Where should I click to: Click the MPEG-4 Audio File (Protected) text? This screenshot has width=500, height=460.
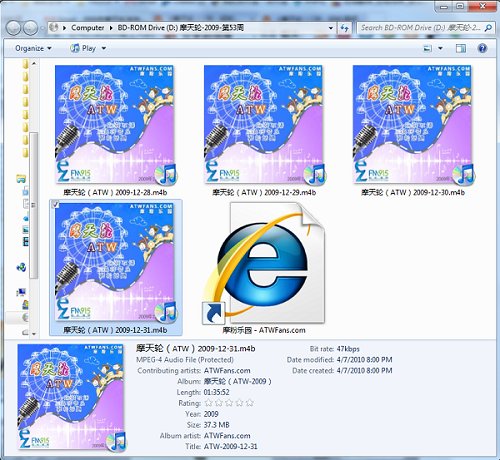click(185, 360)
